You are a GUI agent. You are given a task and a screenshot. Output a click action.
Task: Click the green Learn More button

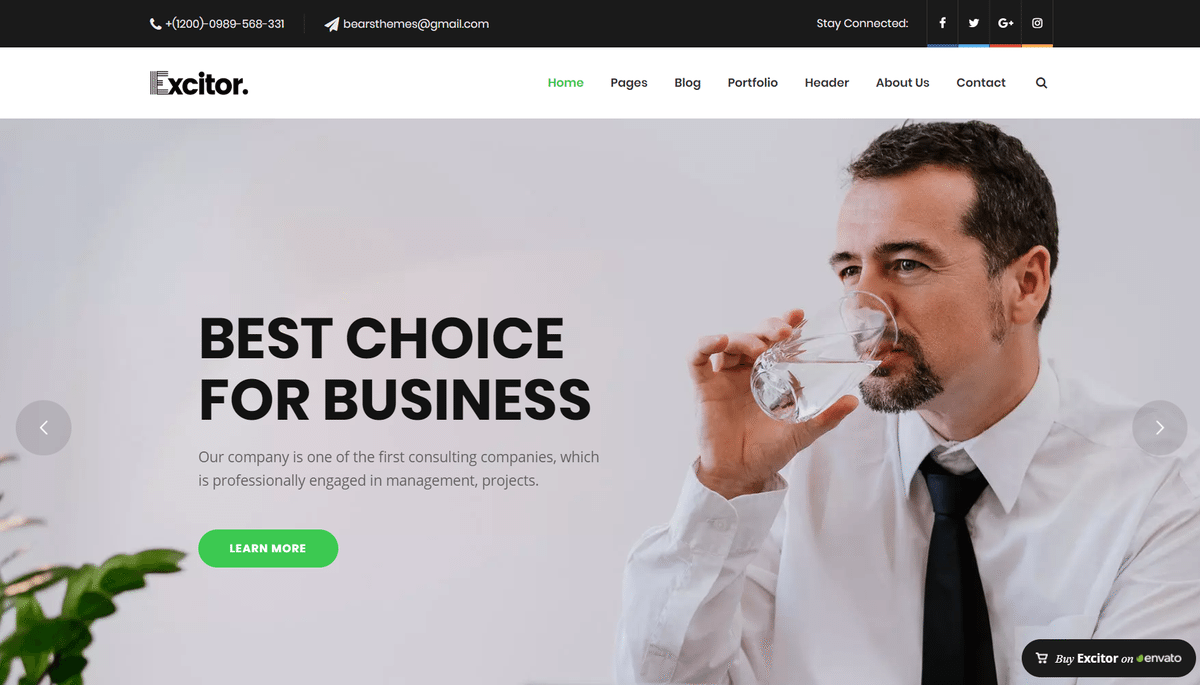click(x=268, y=548)
